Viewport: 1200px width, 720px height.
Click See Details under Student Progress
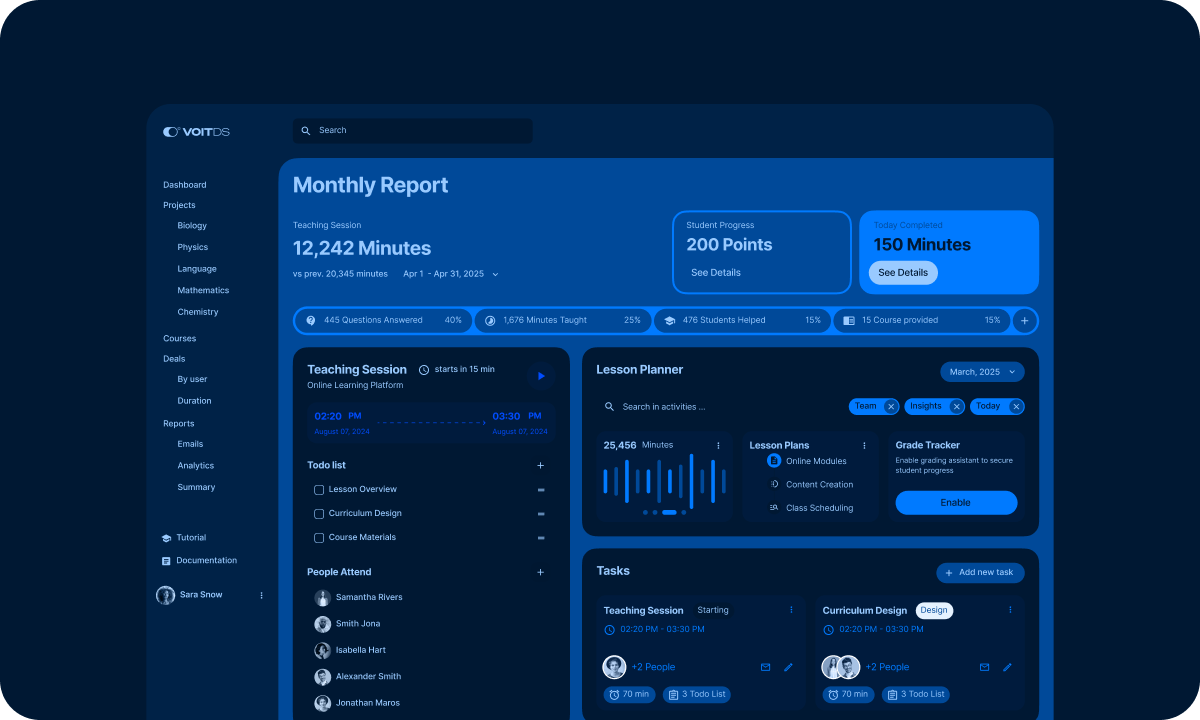pyautogui.click(x=716, y=273)
